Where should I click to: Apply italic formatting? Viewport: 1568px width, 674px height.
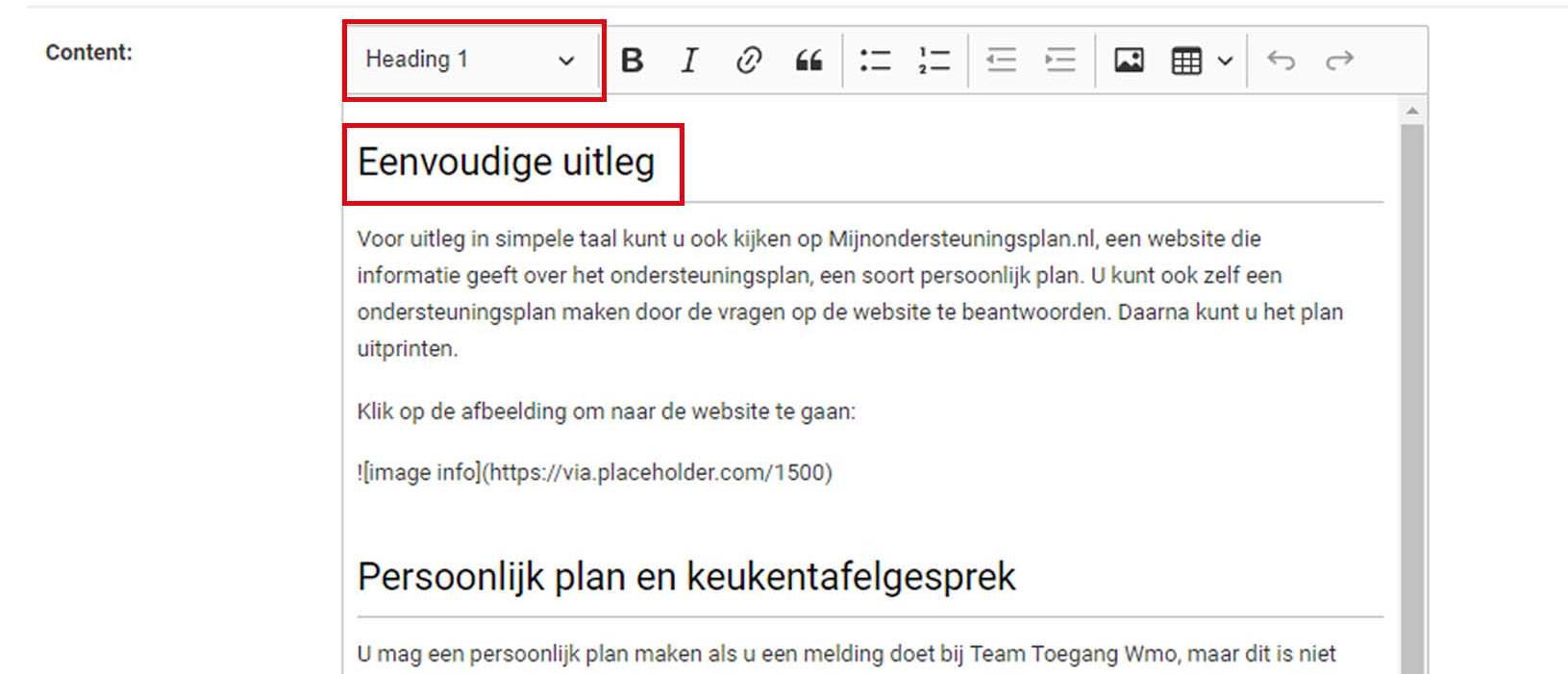coord(689,61)
